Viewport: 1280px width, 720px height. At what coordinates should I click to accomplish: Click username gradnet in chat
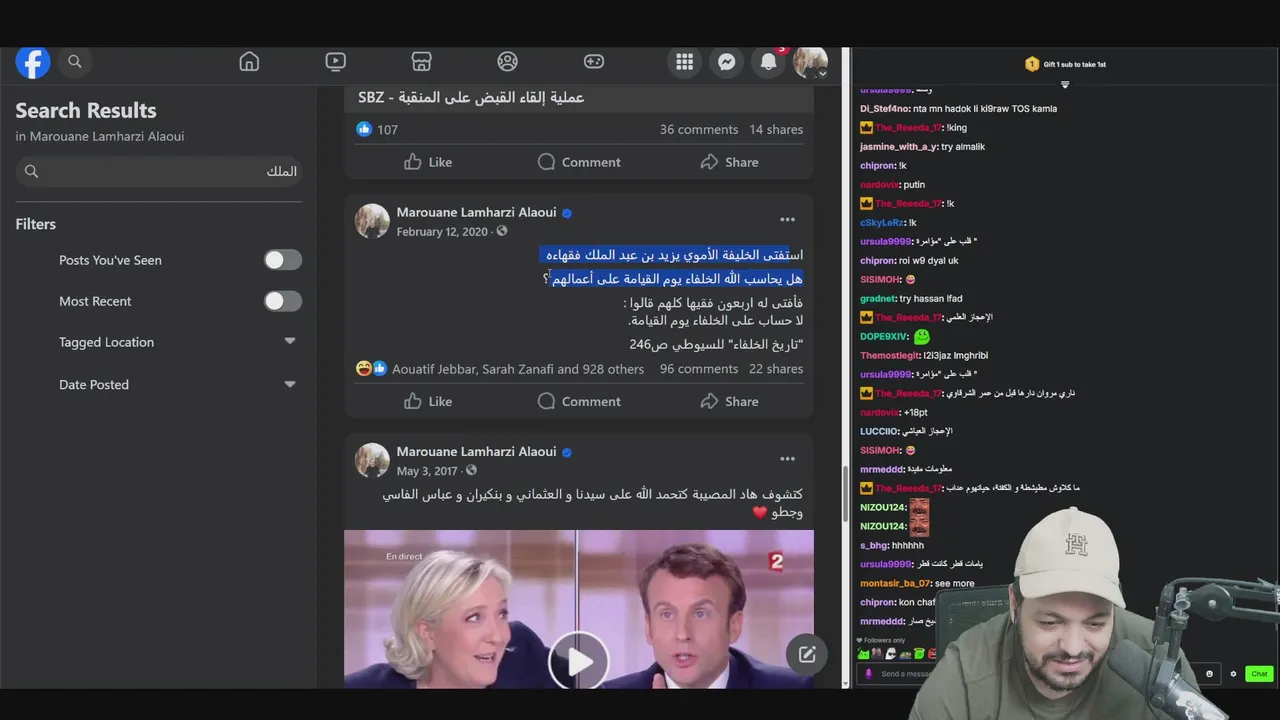877,298
